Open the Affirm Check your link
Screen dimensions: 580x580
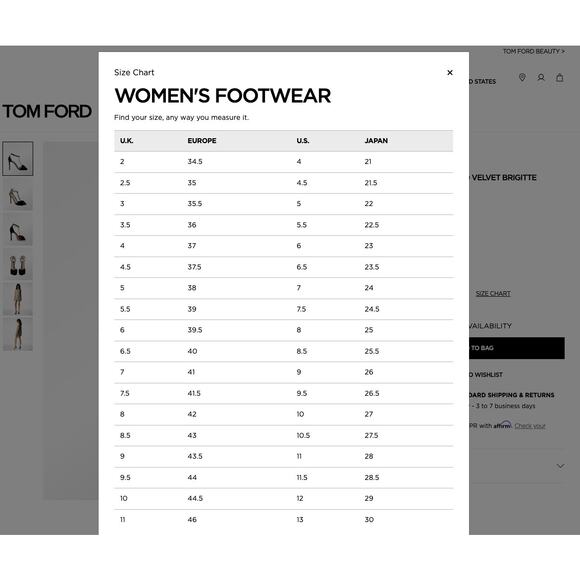click(x=530, y=426)
